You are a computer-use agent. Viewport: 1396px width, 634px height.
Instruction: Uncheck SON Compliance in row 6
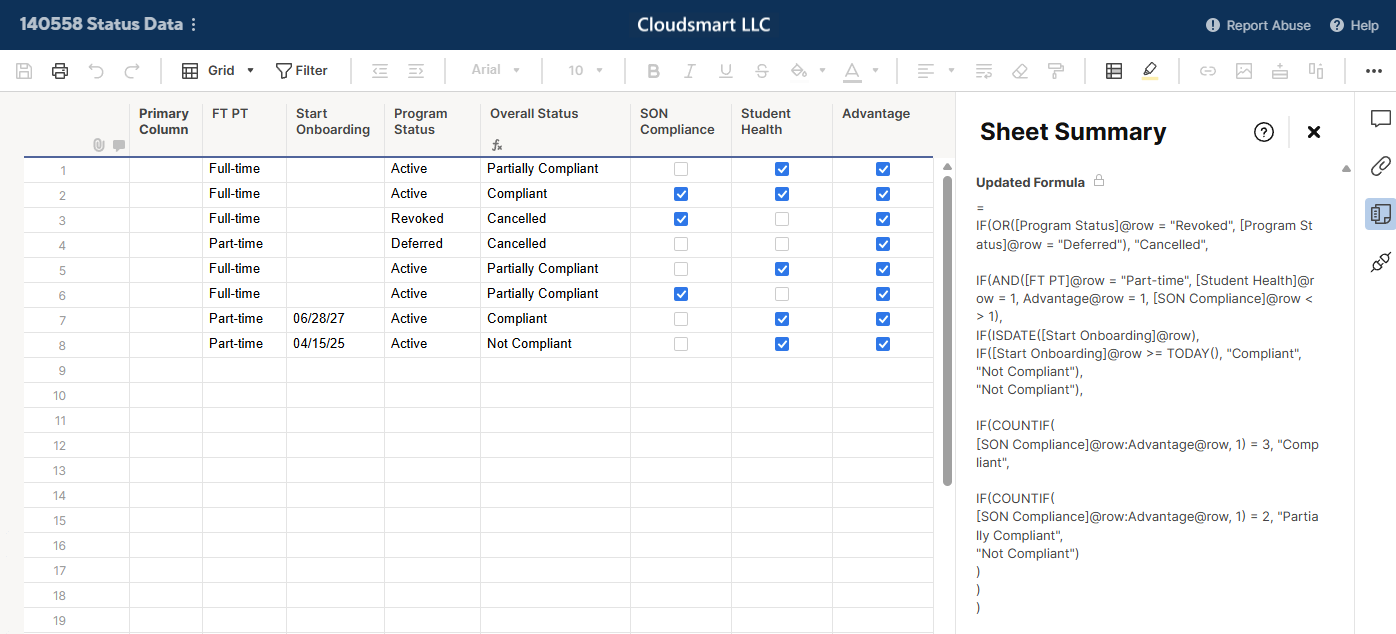(681, 294)
